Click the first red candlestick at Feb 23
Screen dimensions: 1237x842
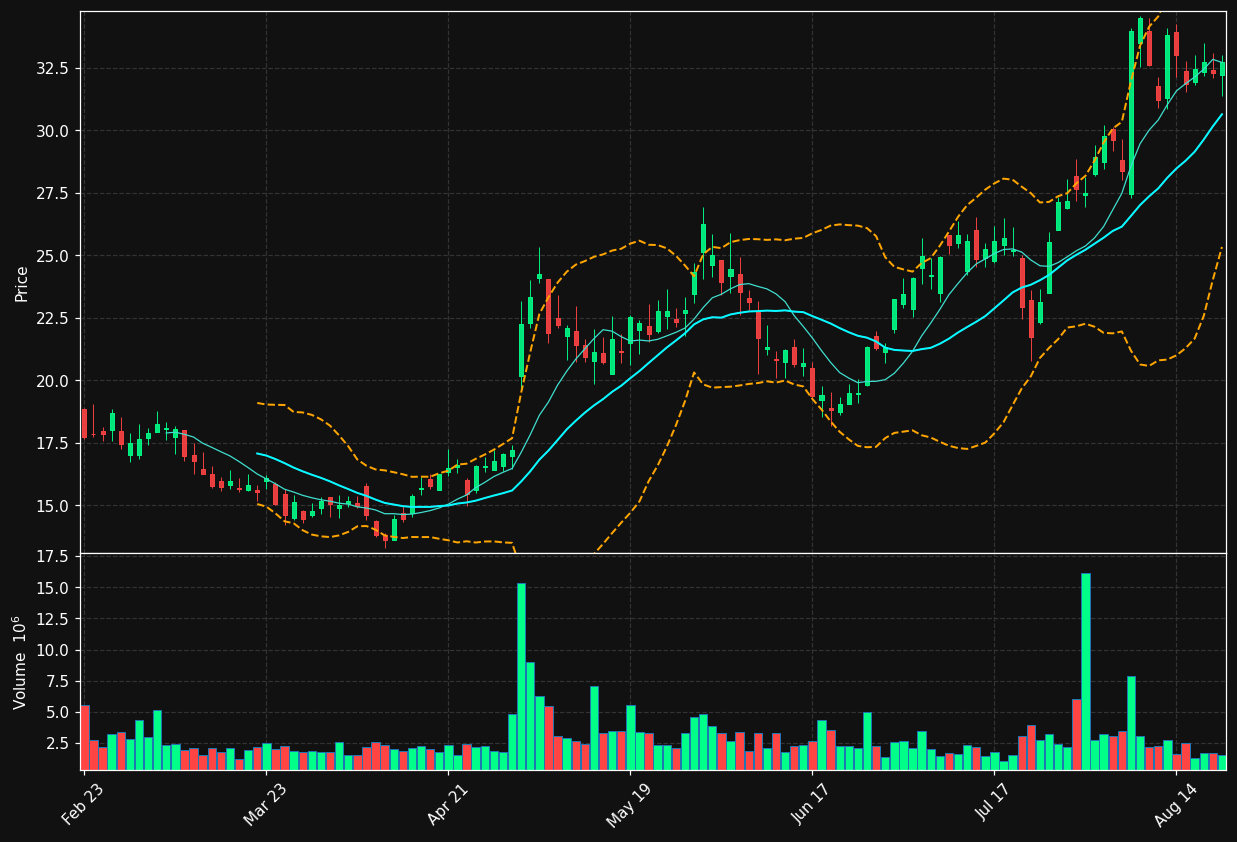pyautogui.click(x=84, y=422)
